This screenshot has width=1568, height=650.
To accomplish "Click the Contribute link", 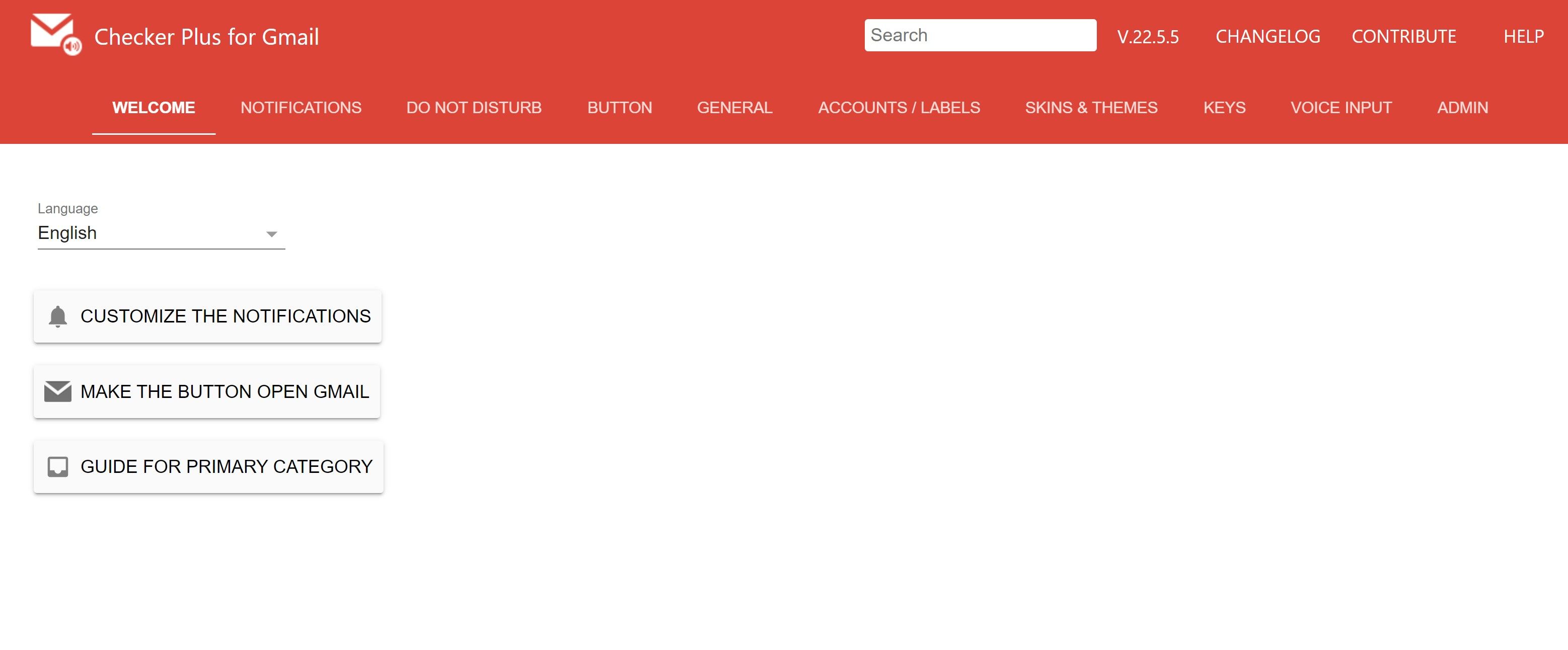I will [1404, 36].
